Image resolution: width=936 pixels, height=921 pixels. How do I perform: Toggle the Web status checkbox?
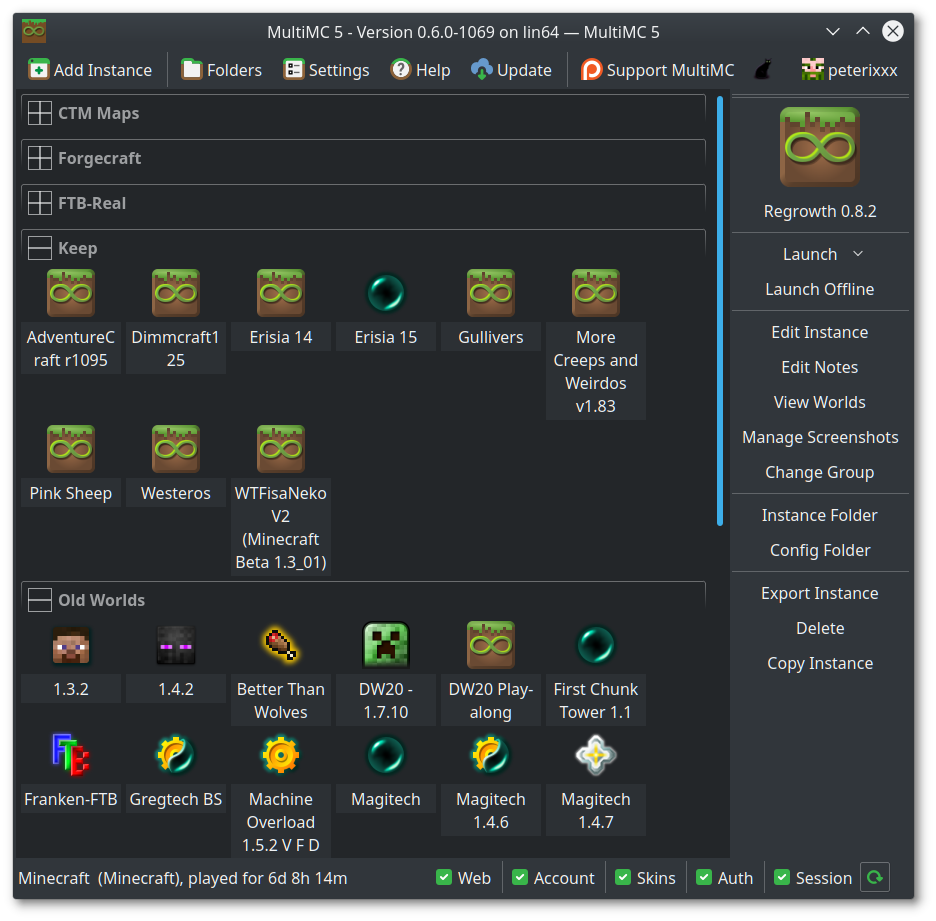(442, 877)
